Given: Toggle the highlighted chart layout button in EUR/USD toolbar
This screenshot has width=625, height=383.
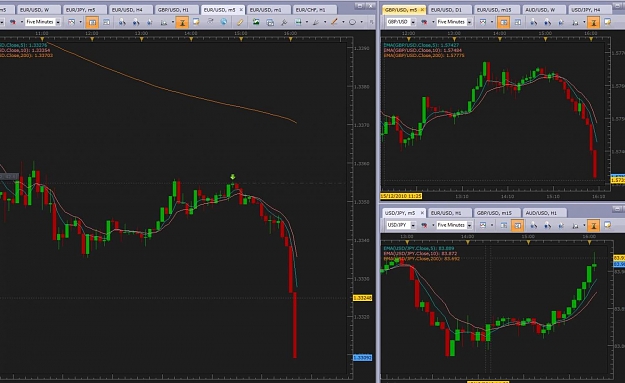Looking at the screenshot, I should (x=92, y=22).
